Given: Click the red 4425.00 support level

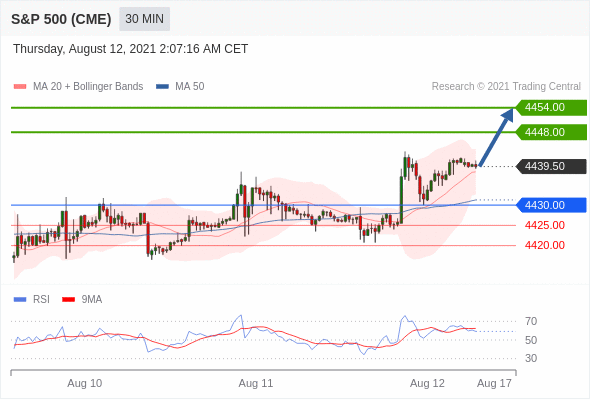Looking at the screenshot, I should (x=545, y=225).
